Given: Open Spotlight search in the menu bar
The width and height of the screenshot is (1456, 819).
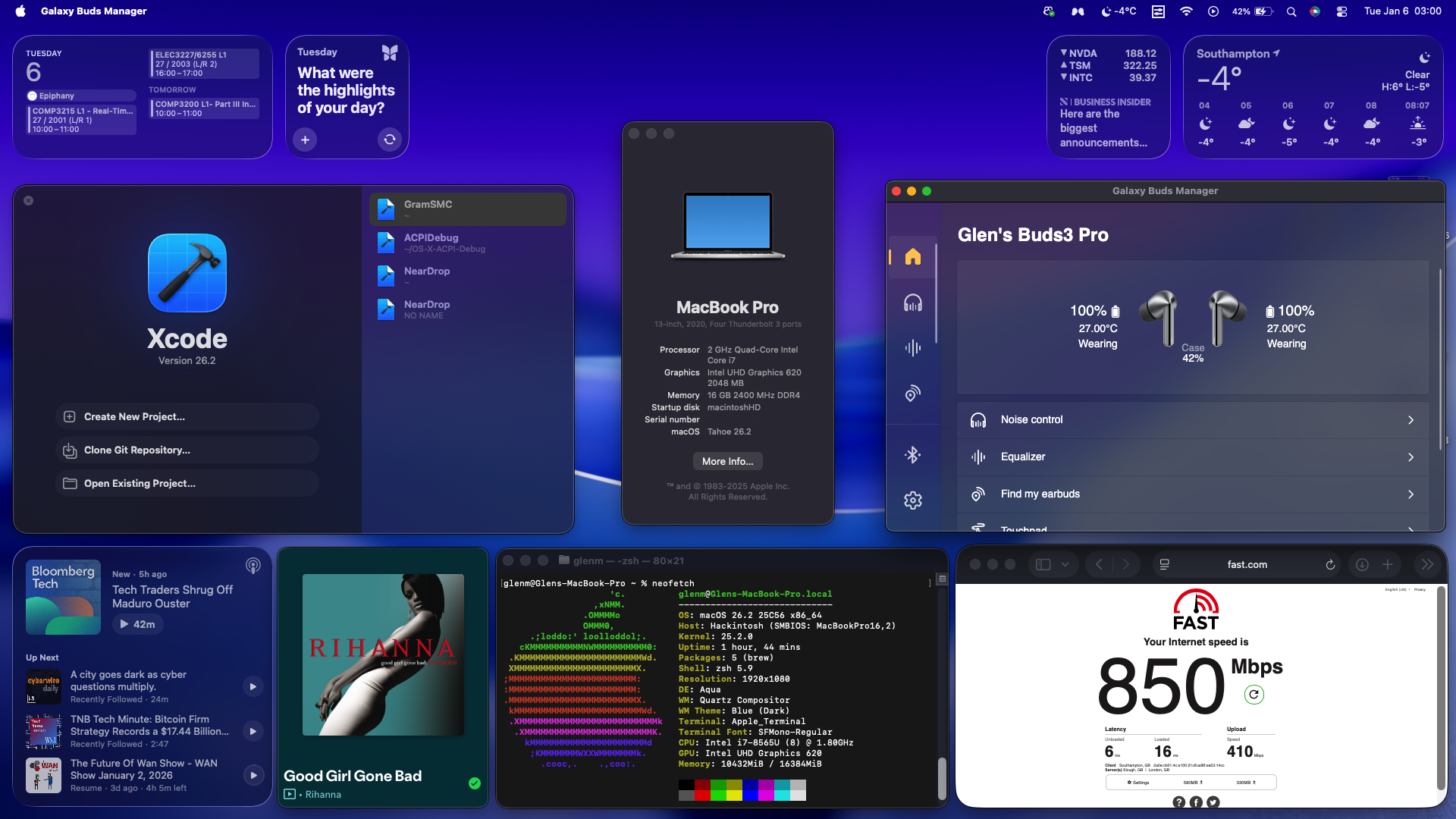Looking at the screenshot, I should [x=1291, y=11].
